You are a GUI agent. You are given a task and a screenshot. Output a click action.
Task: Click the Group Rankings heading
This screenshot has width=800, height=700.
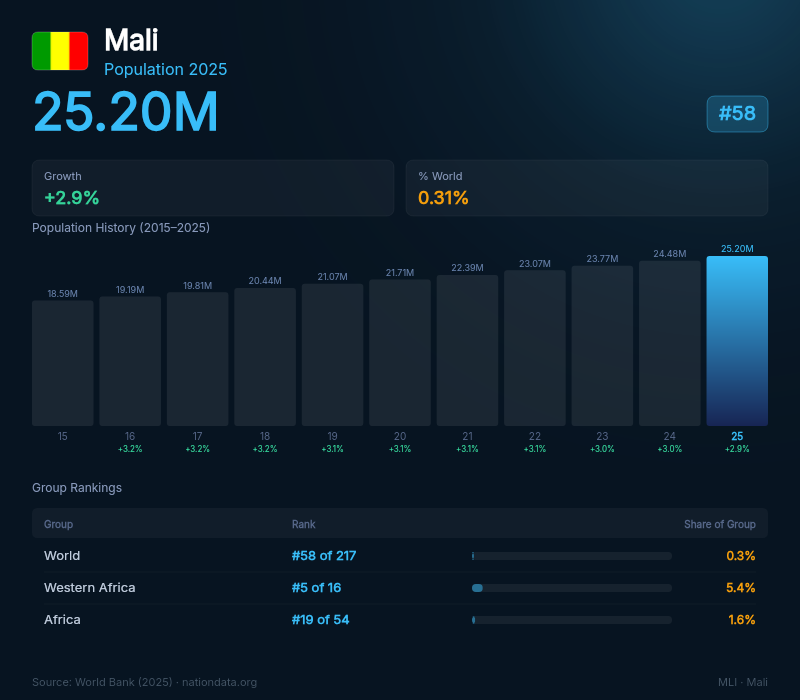pyautogui.click(x=77, y=488)
